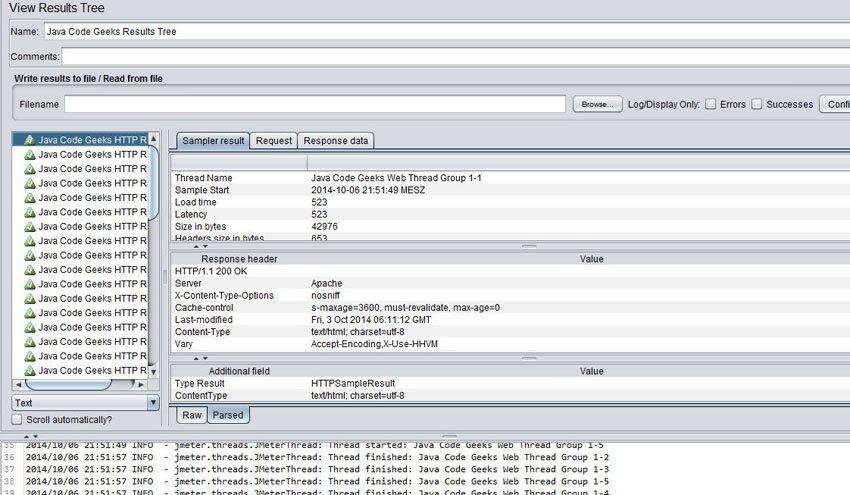Click the Value heading beside Response header
The width and height of the screenshot is (850, 495).
[591, 259]
